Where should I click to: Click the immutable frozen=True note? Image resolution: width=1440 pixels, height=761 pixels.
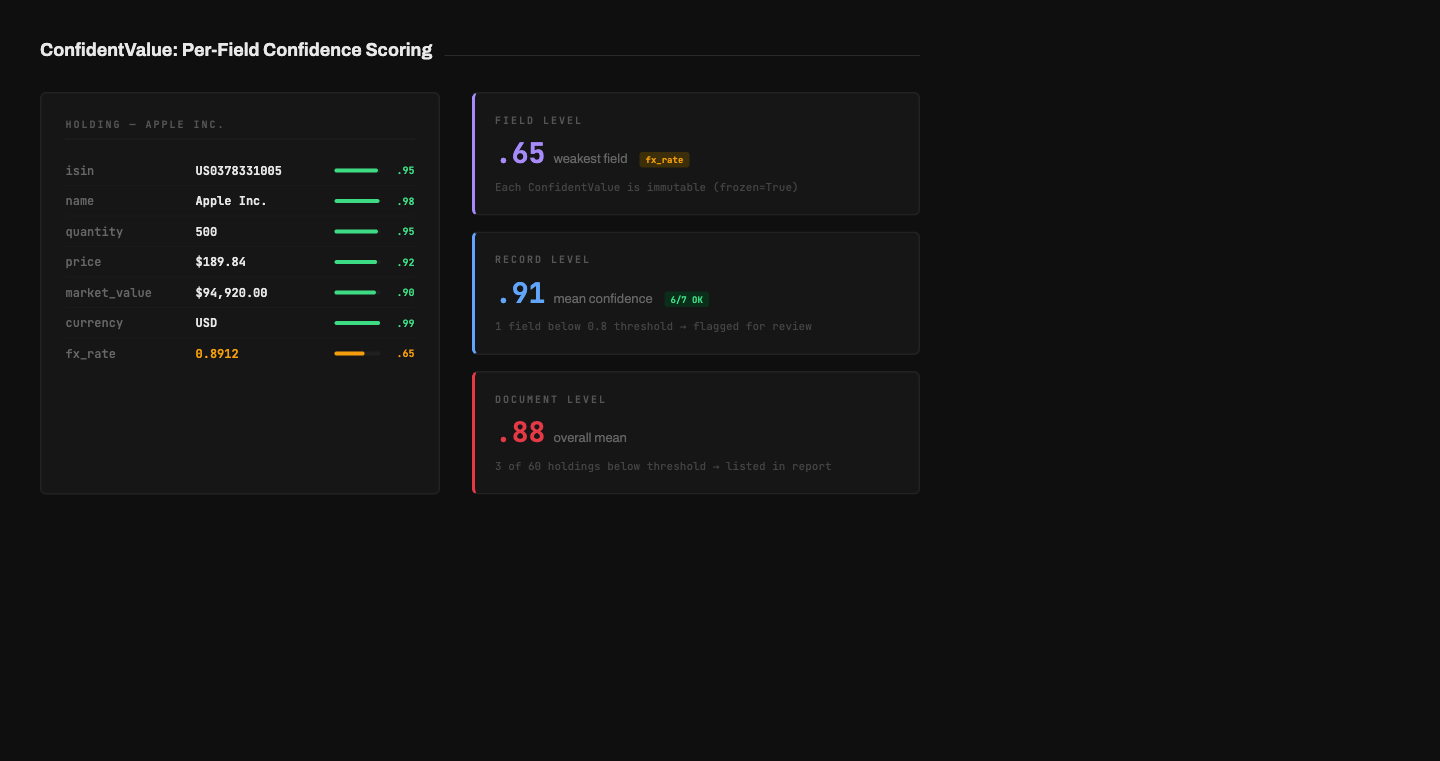pos(646,187)
